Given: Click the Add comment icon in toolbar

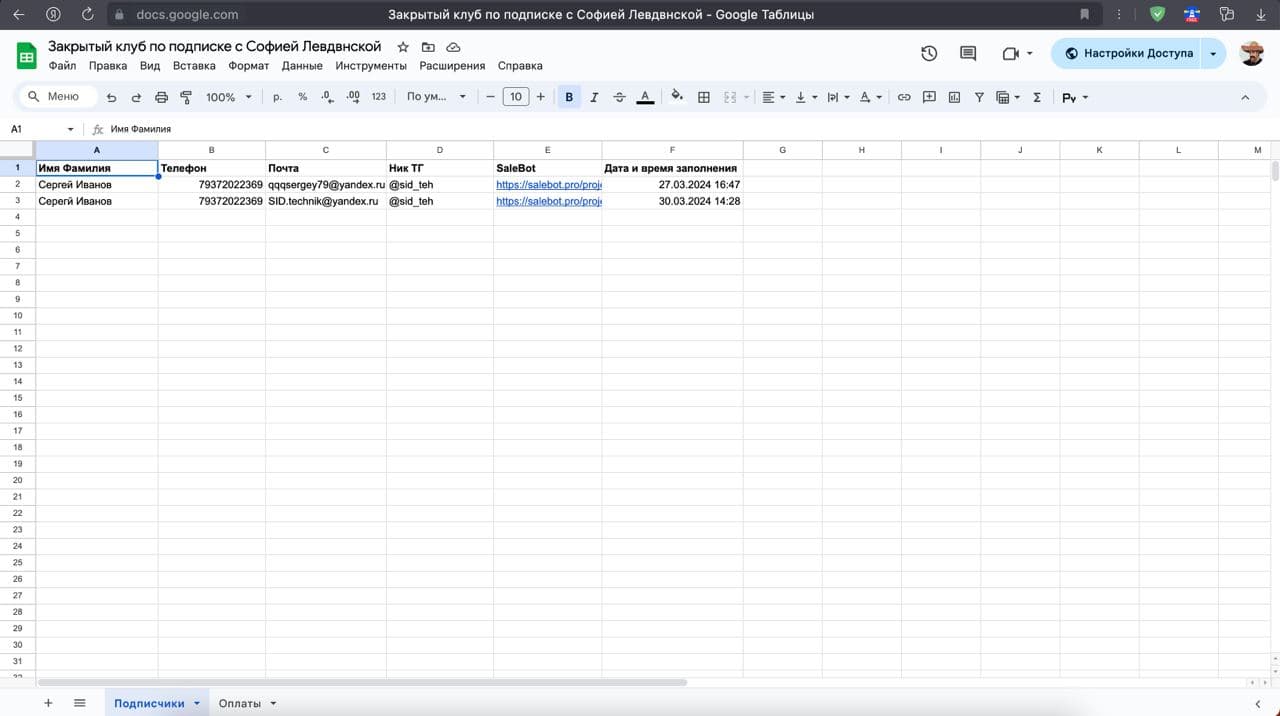Looking at the screenshot, I should (929, 97).
